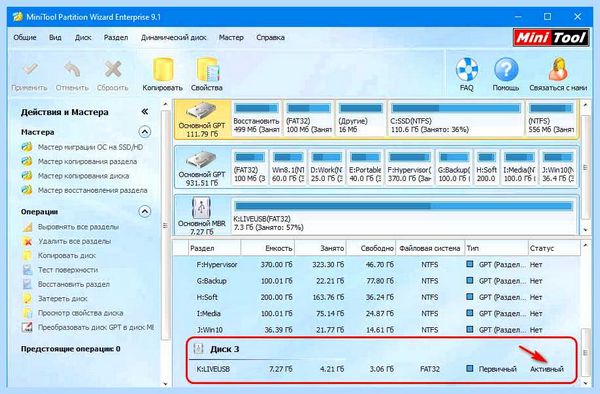
Task: Click the Apply (Применить) checkmark icon
Action: [30, 70]
